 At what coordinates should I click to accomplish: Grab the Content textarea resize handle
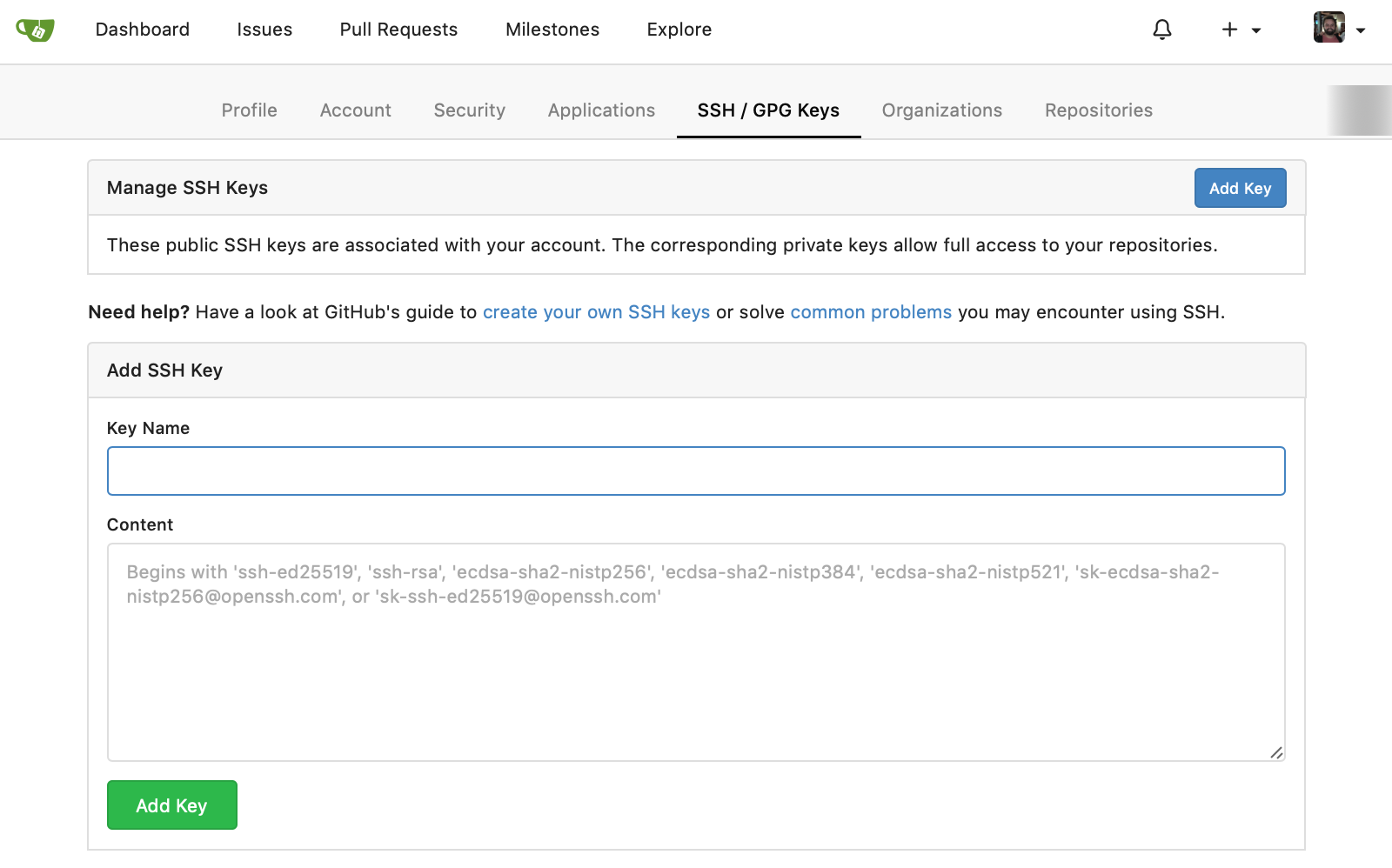click(1276, 752)
